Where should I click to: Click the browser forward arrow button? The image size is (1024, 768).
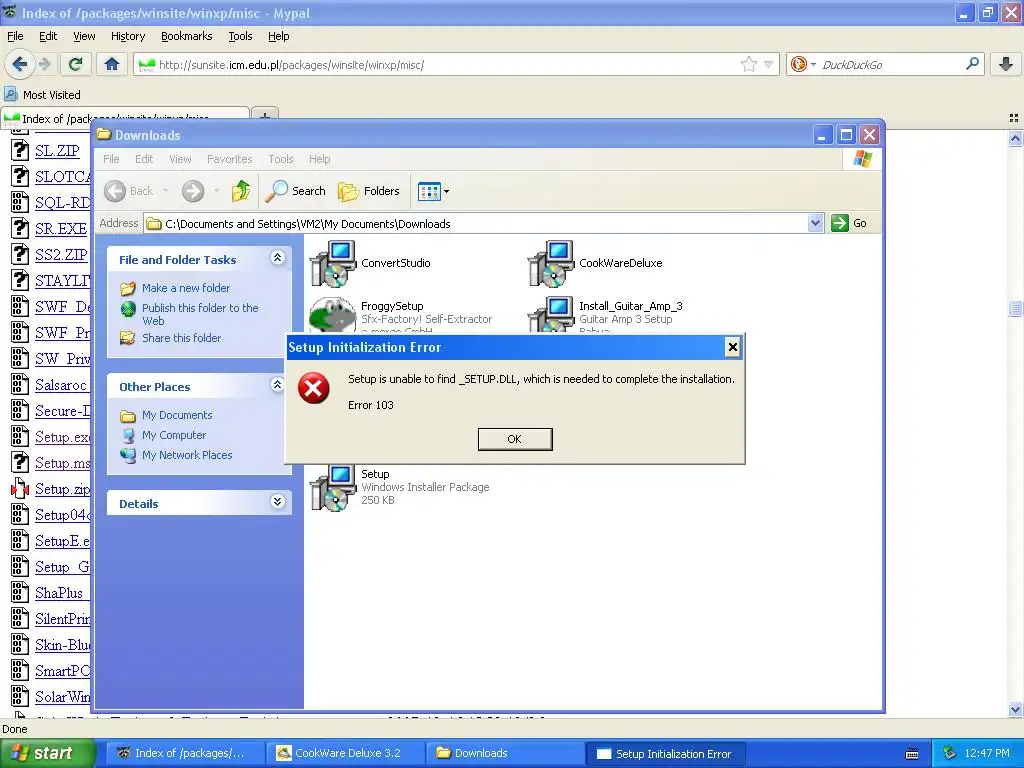(44, 64)
